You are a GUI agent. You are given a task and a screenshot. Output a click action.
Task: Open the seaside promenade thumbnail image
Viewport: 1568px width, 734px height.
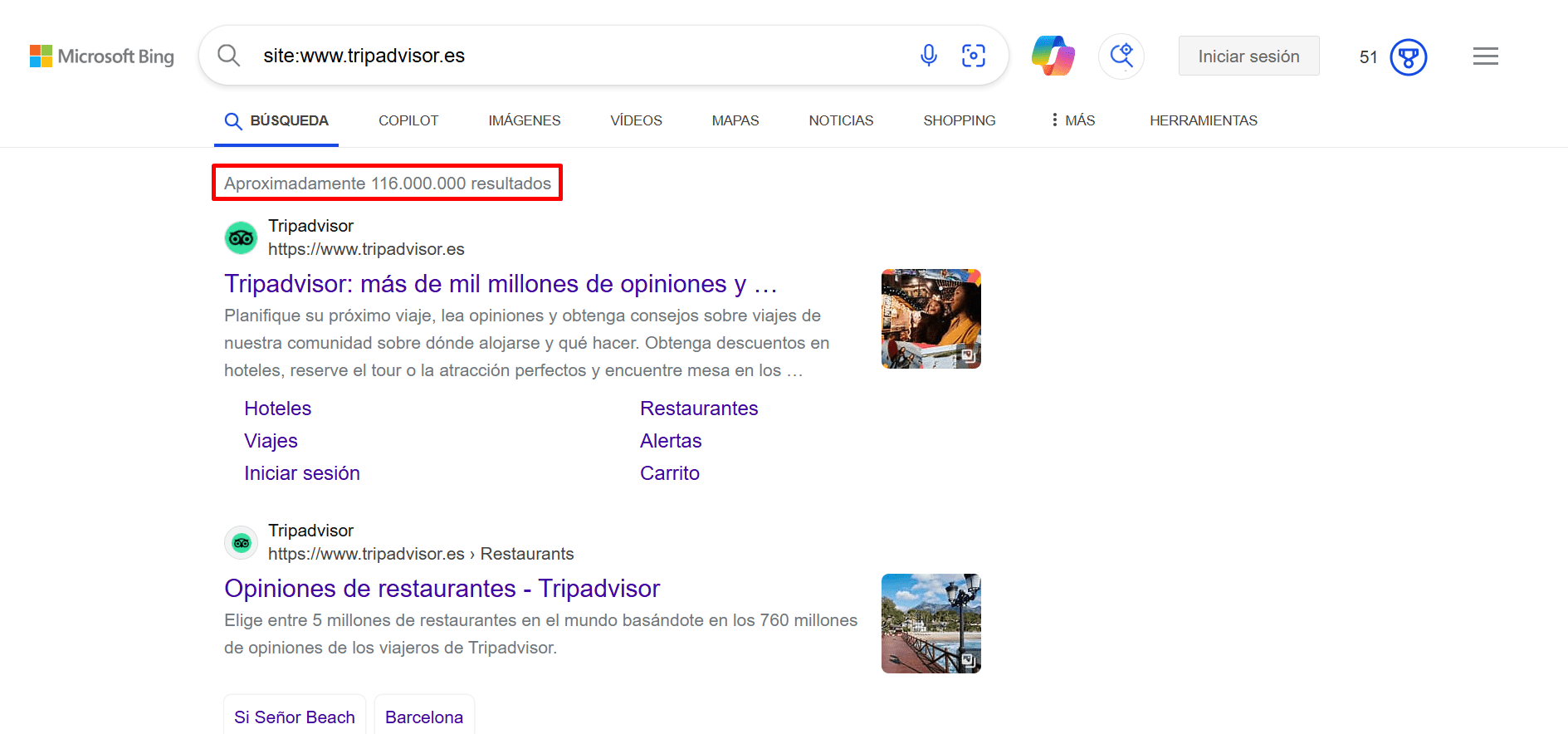[931, 624]
